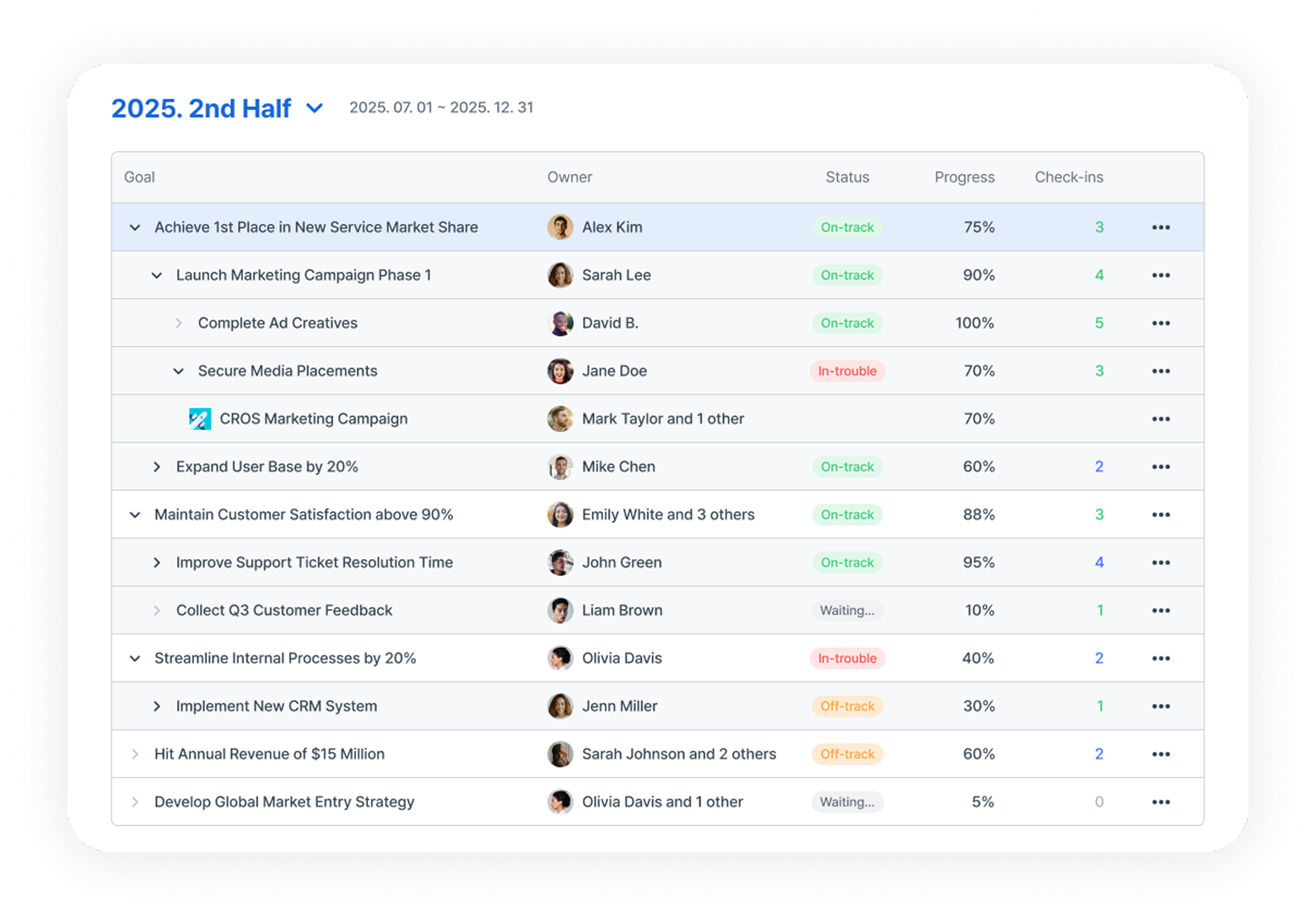
Task: Click John Green's avatar
Action: 560,563
